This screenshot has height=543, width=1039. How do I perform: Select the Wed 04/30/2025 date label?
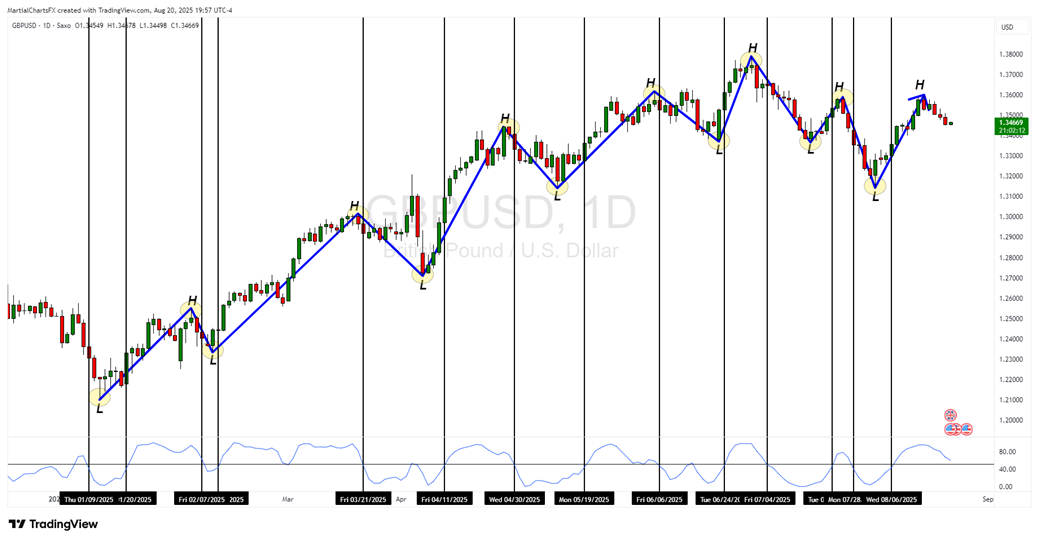(x=514, y=498)
